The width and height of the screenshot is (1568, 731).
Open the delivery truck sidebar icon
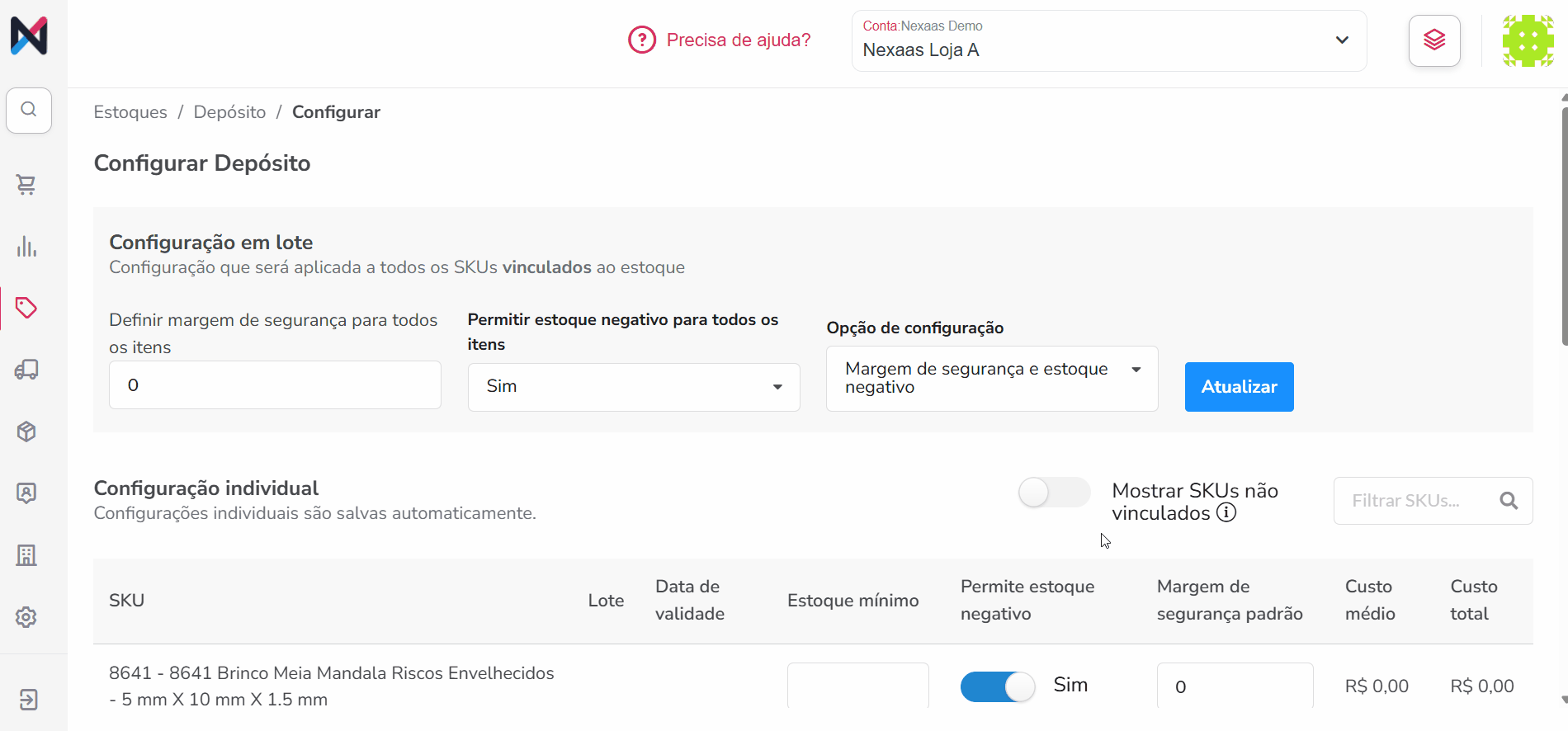tap(26, 370)
